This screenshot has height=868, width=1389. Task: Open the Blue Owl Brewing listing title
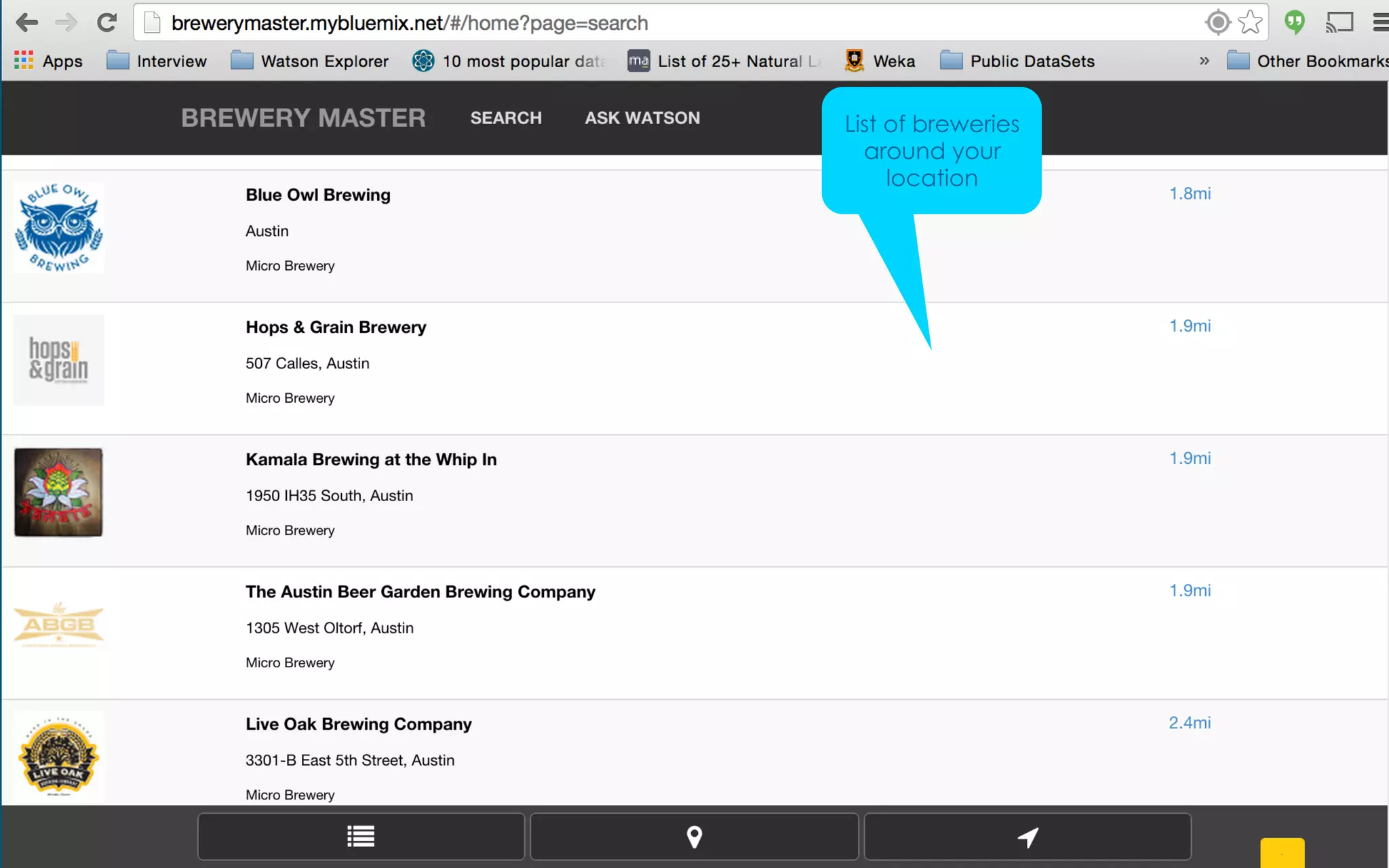coord(318,195)
